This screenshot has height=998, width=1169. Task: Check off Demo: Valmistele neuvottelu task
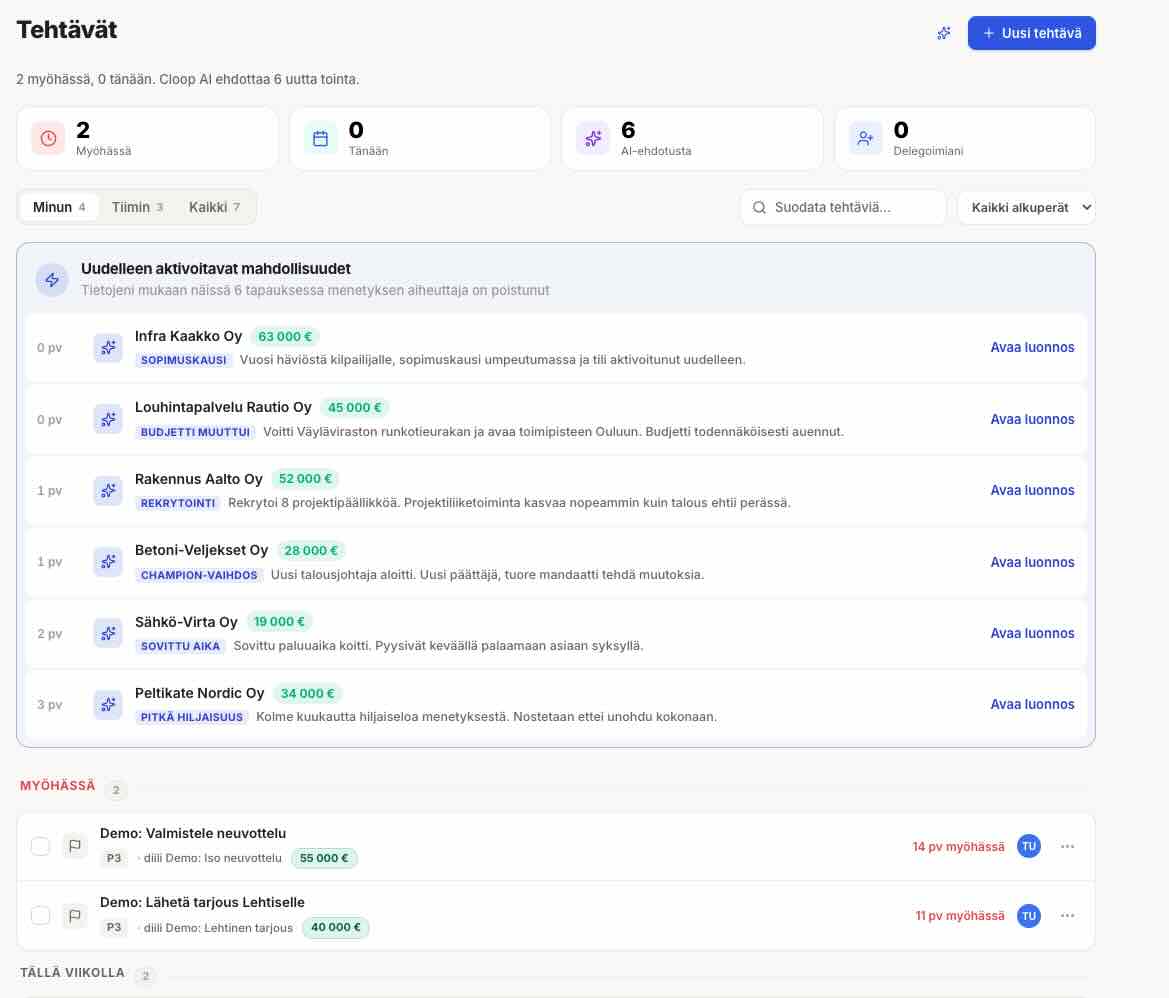pyautogui.click(x=40, y=846)
